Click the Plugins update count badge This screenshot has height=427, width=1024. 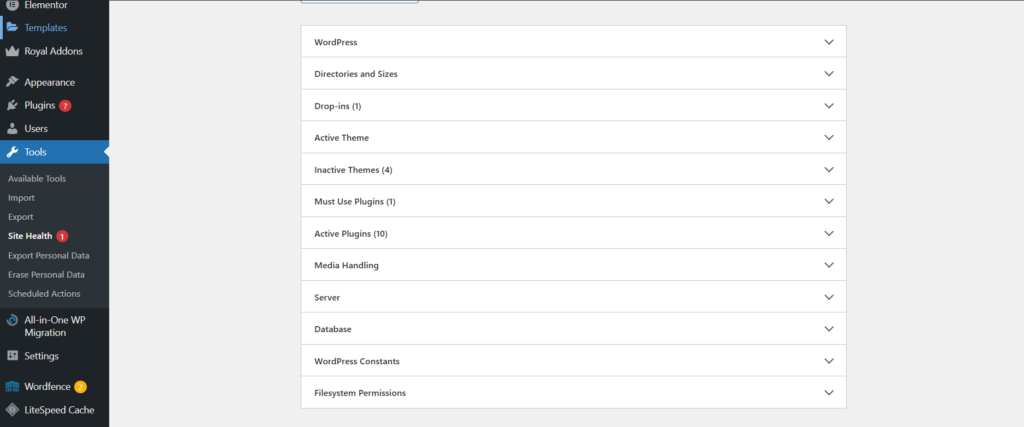point(65,106)
